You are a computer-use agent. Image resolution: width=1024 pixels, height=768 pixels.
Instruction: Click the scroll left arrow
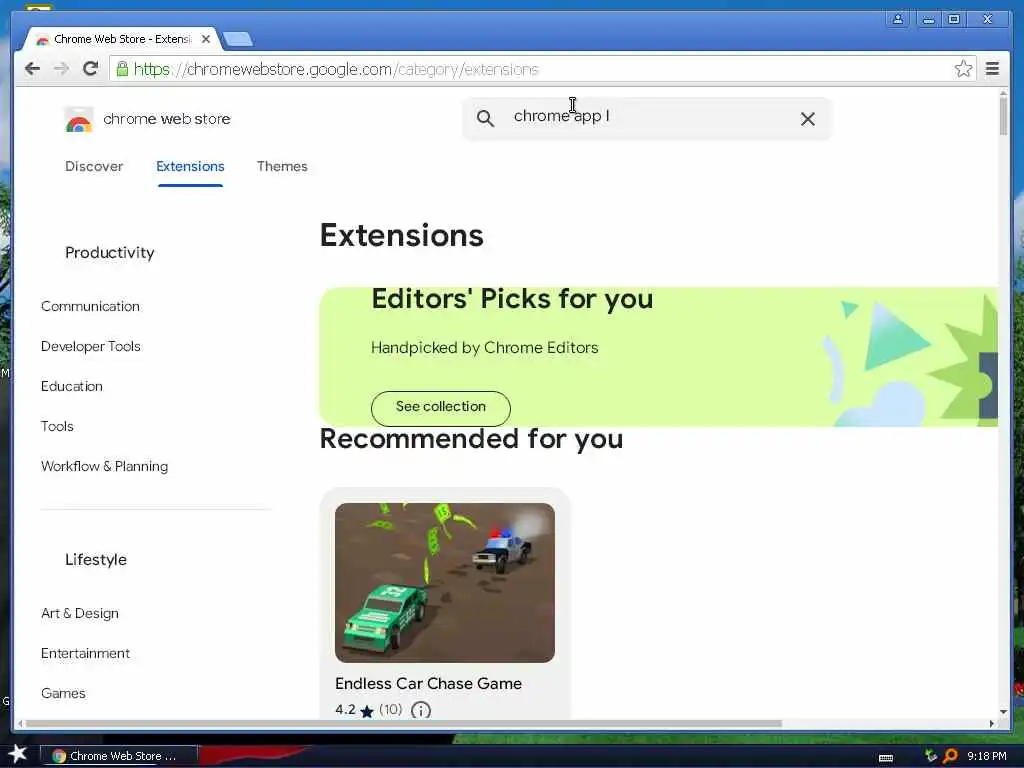tap(20, 724)
